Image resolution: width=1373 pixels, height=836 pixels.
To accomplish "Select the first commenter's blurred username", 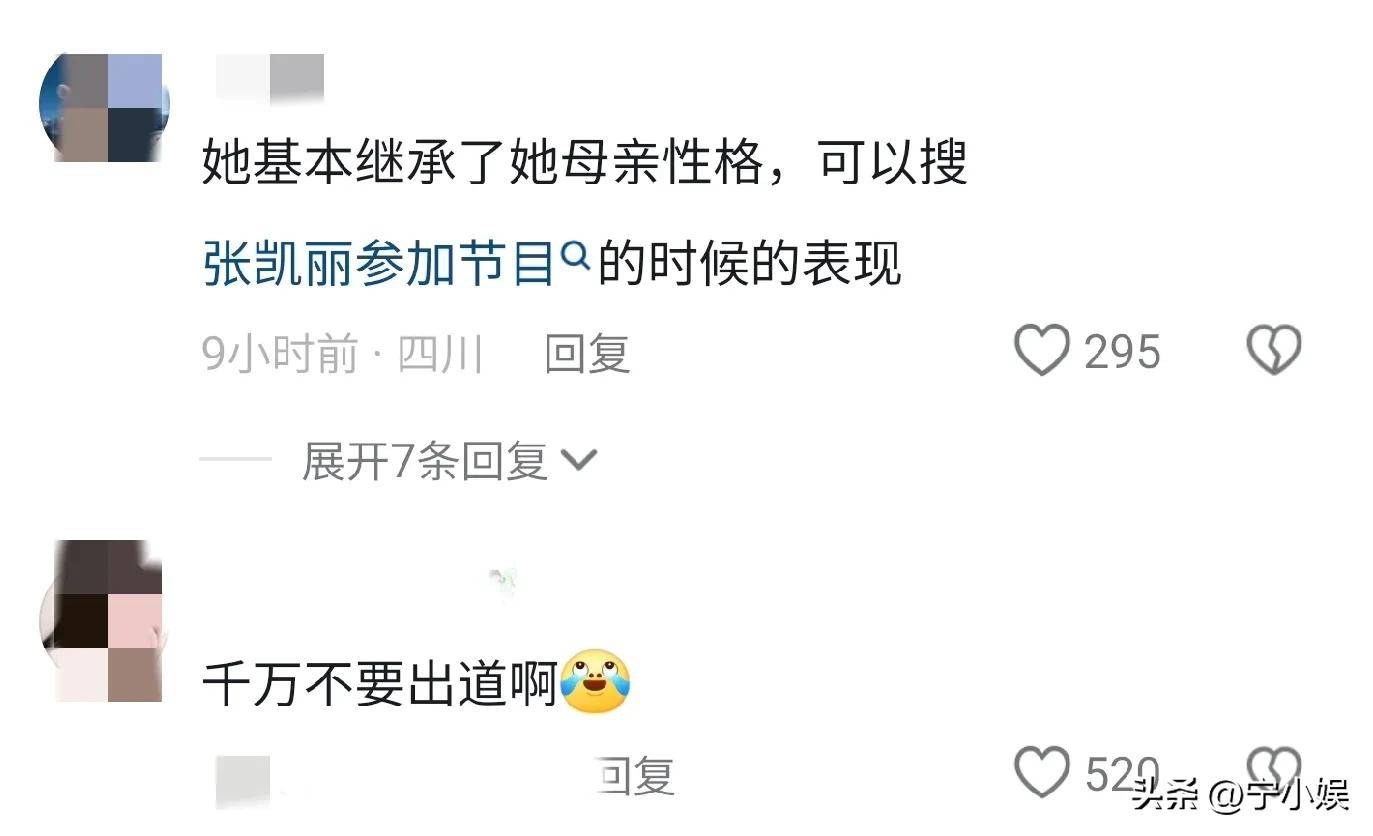I will pos(270,77).
